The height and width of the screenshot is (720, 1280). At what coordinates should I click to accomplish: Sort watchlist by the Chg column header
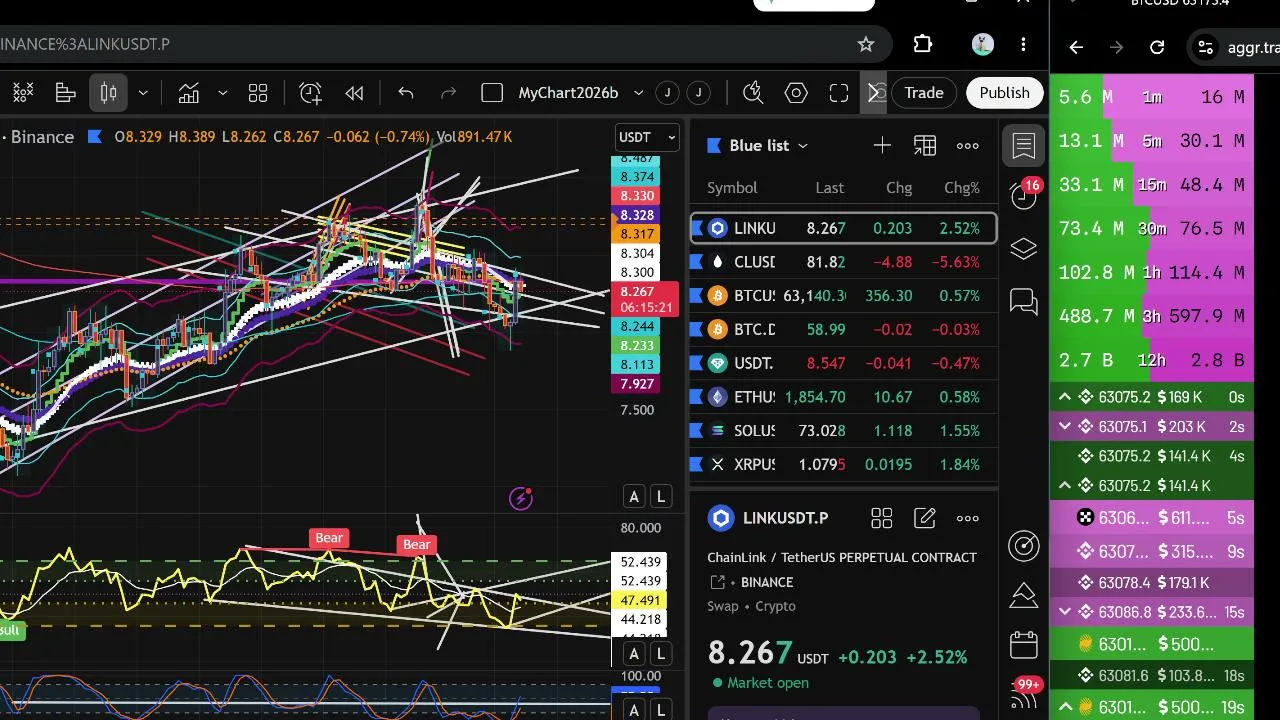899,188
